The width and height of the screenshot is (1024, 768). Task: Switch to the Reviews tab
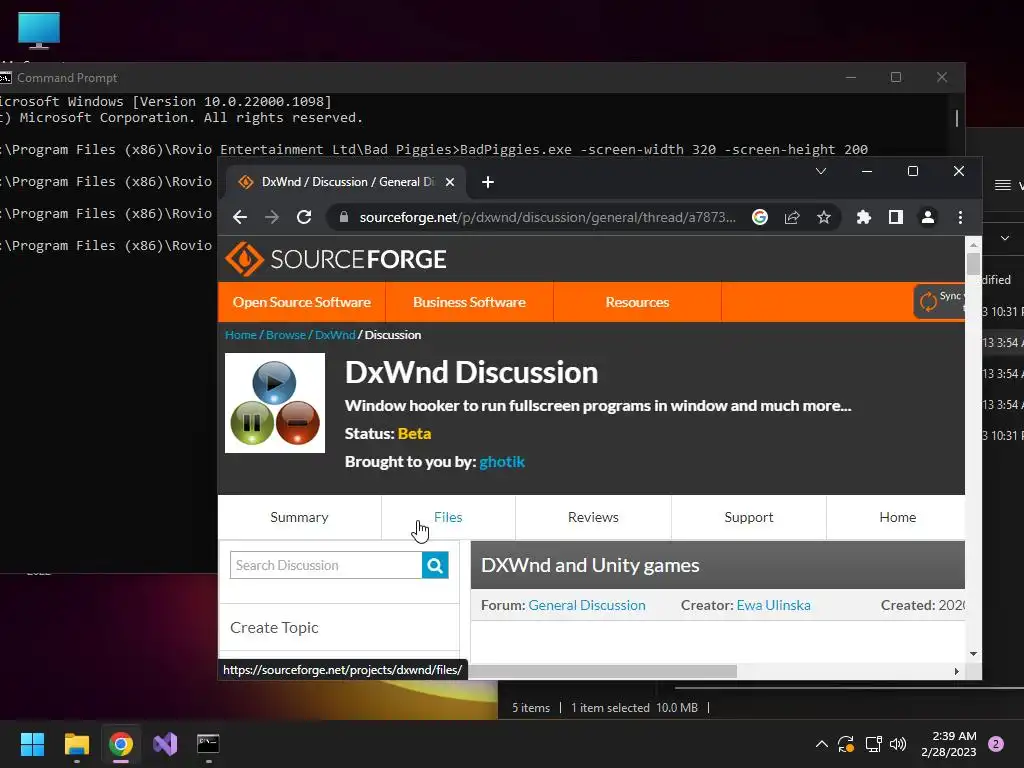[593, 517]
